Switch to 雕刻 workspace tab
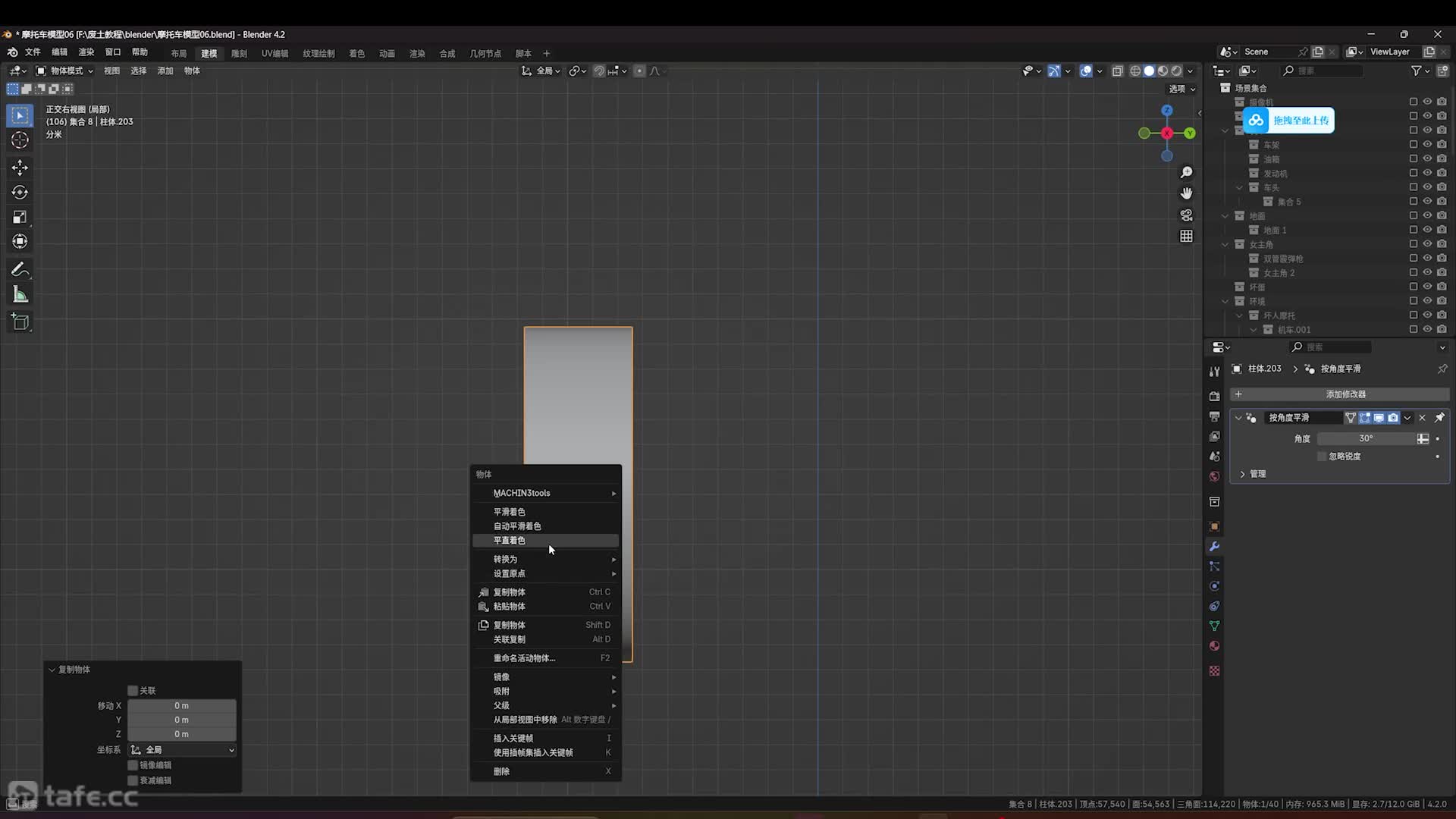 pyautogui.click(x=239, y=54)
